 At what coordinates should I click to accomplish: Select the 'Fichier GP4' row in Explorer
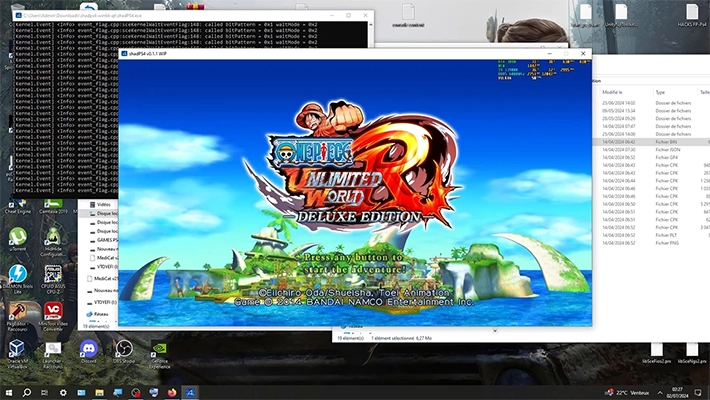click(651, 157)
